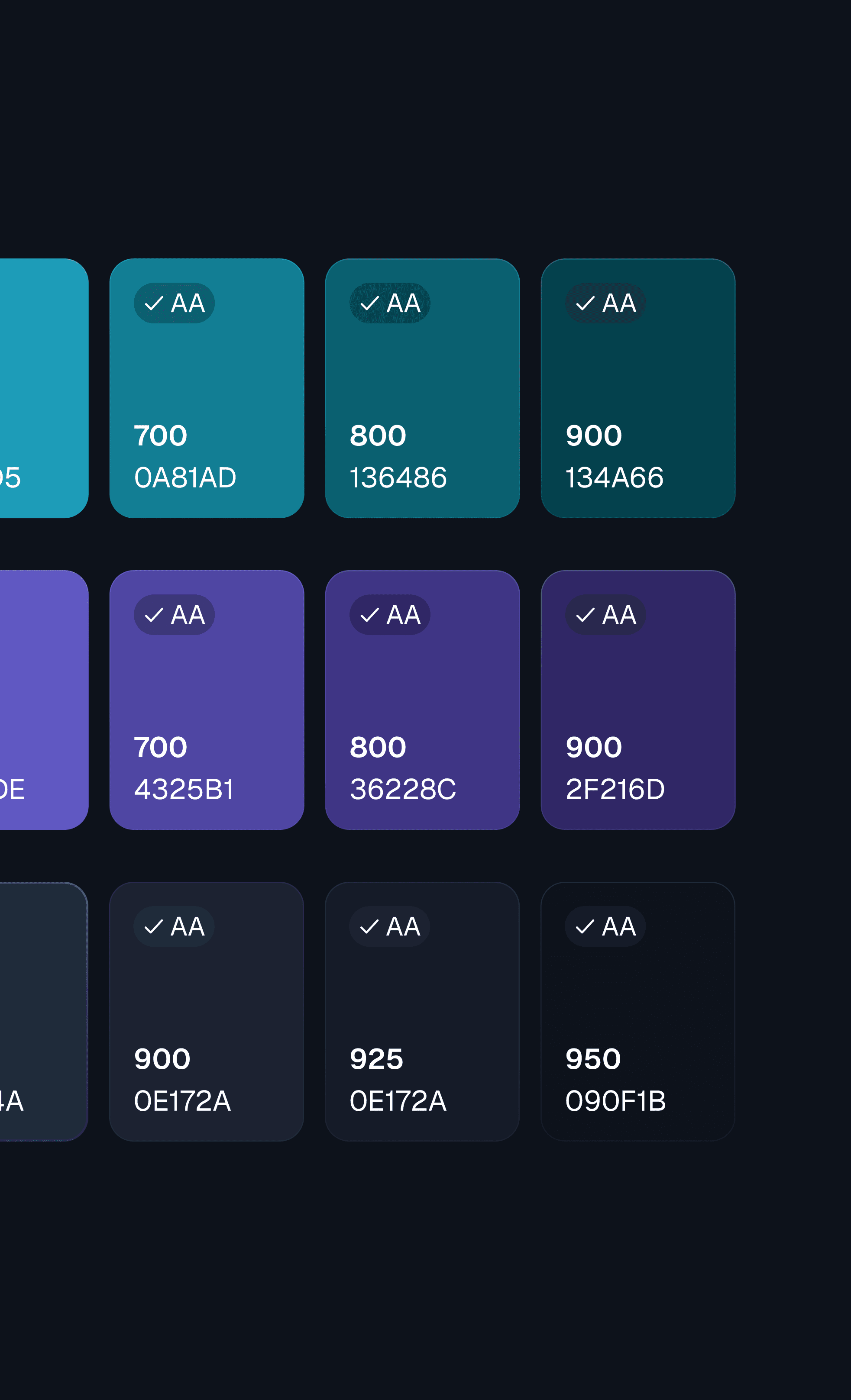Click the AA badge on teal 800 card
This screenshot has height=1400, width=851.
[390, 303]
